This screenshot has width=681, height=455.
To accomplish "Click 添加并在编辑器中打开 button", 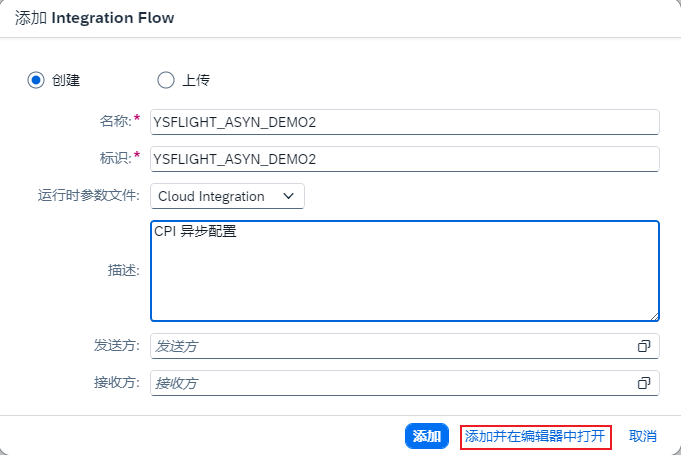I will (x=535, y=436).
